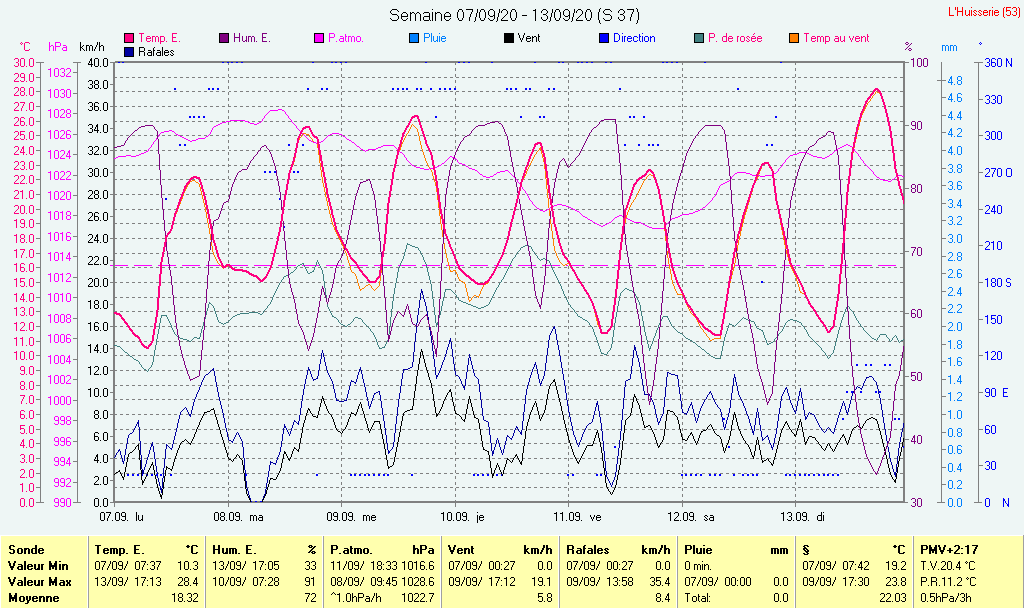The height and width of the screenshot is (608, 1024).
Task: Click the Temp au vent legend label
Action: [x=836, y=39]
